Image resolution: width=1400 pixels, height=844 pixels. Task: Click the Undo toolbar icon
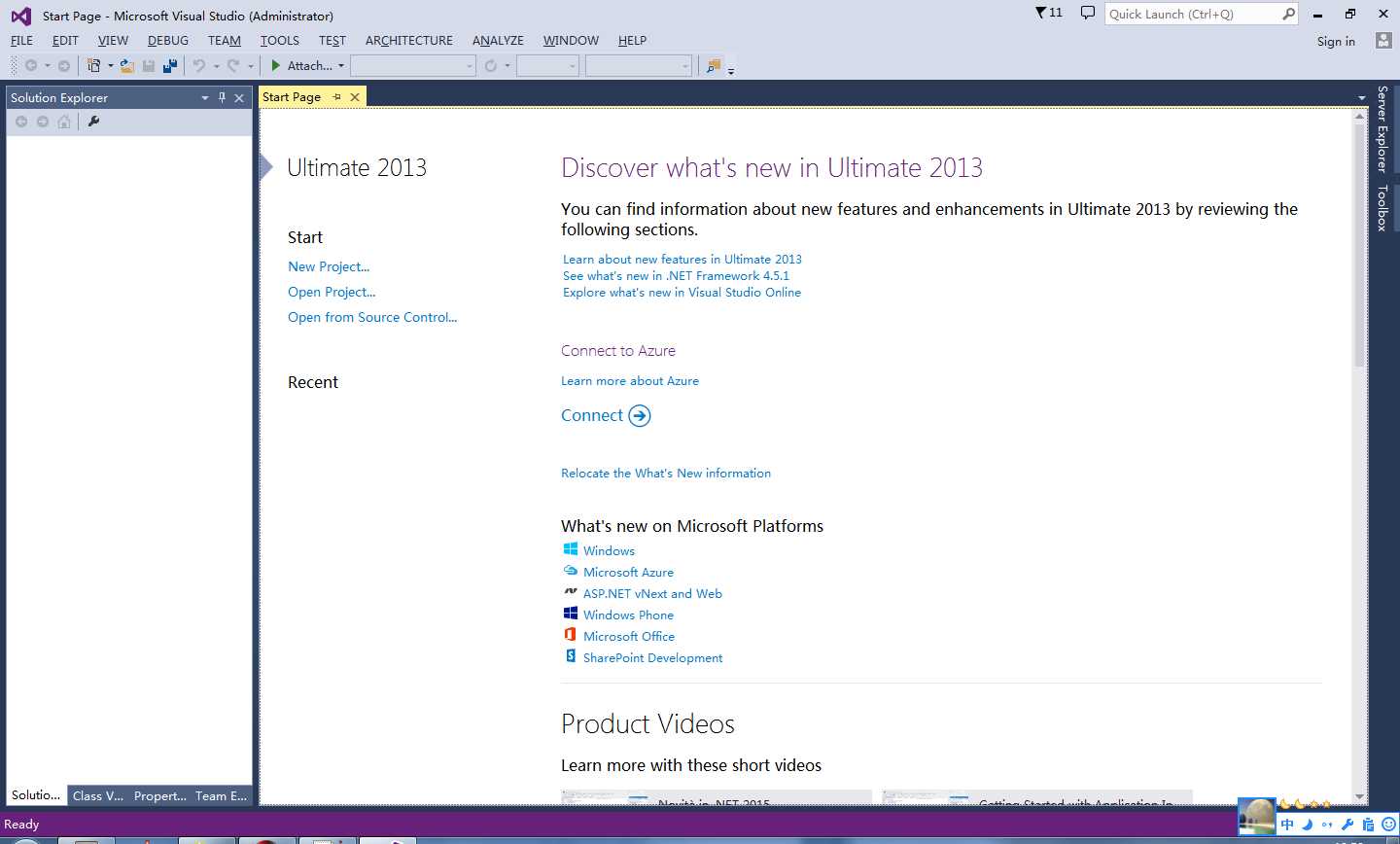[199, 66]
